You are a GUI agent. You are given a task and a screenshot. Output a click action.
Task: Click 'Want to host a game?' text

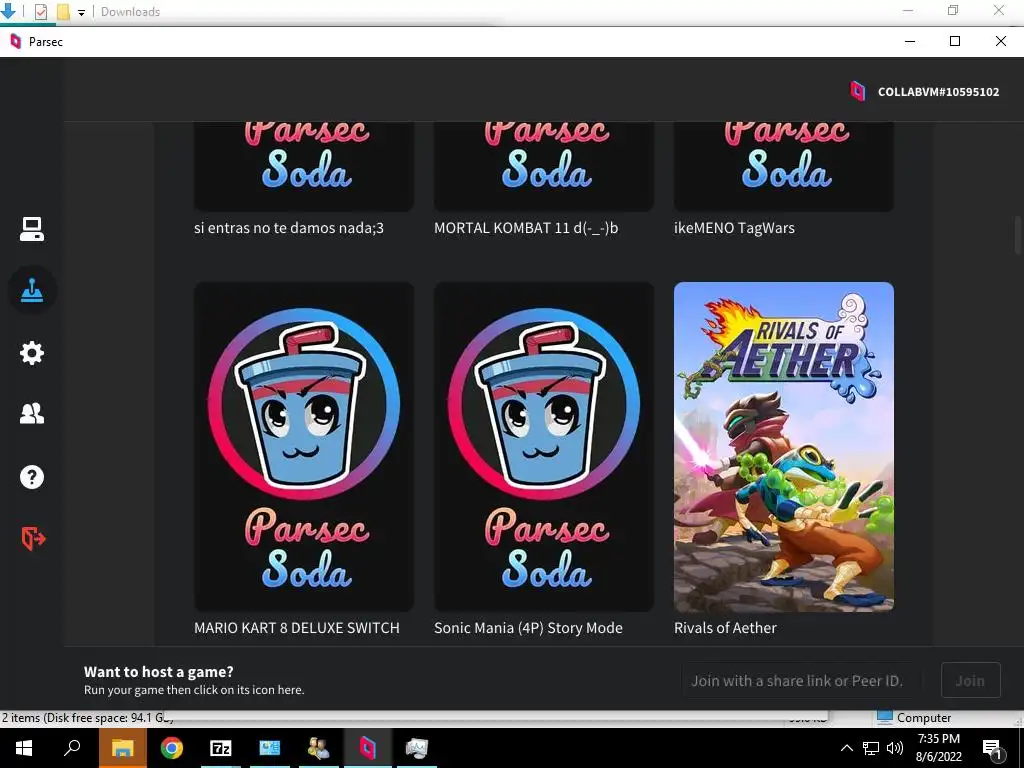click(159, 671)
